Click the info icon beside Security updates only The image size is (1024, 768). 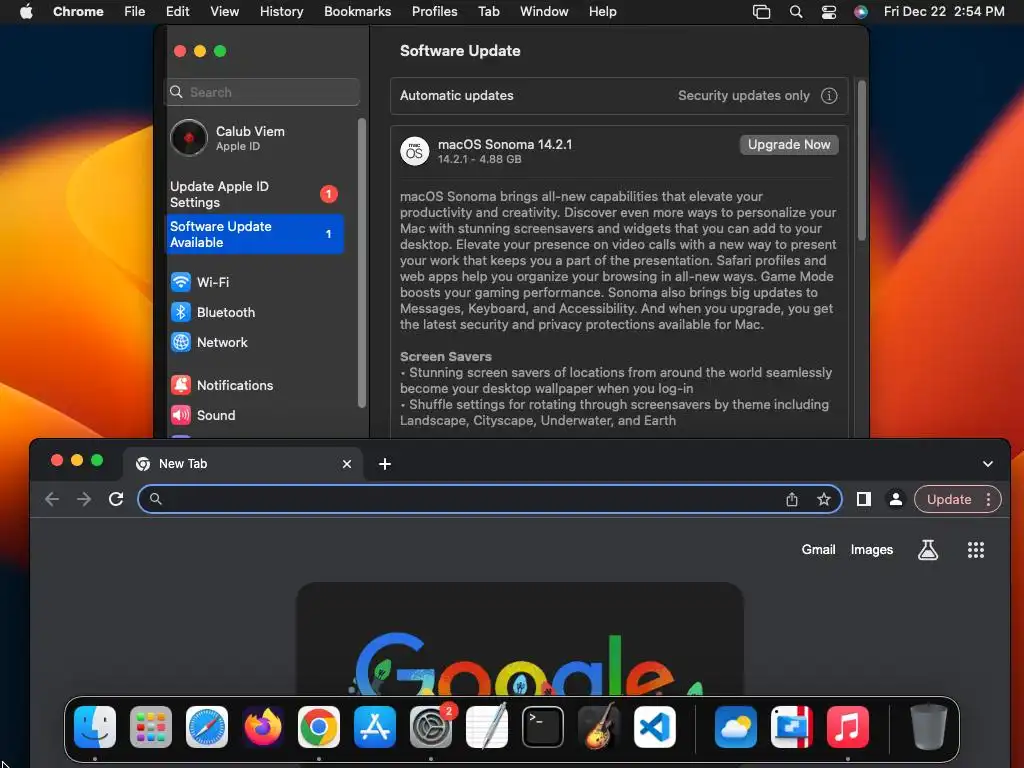[829, 95]
